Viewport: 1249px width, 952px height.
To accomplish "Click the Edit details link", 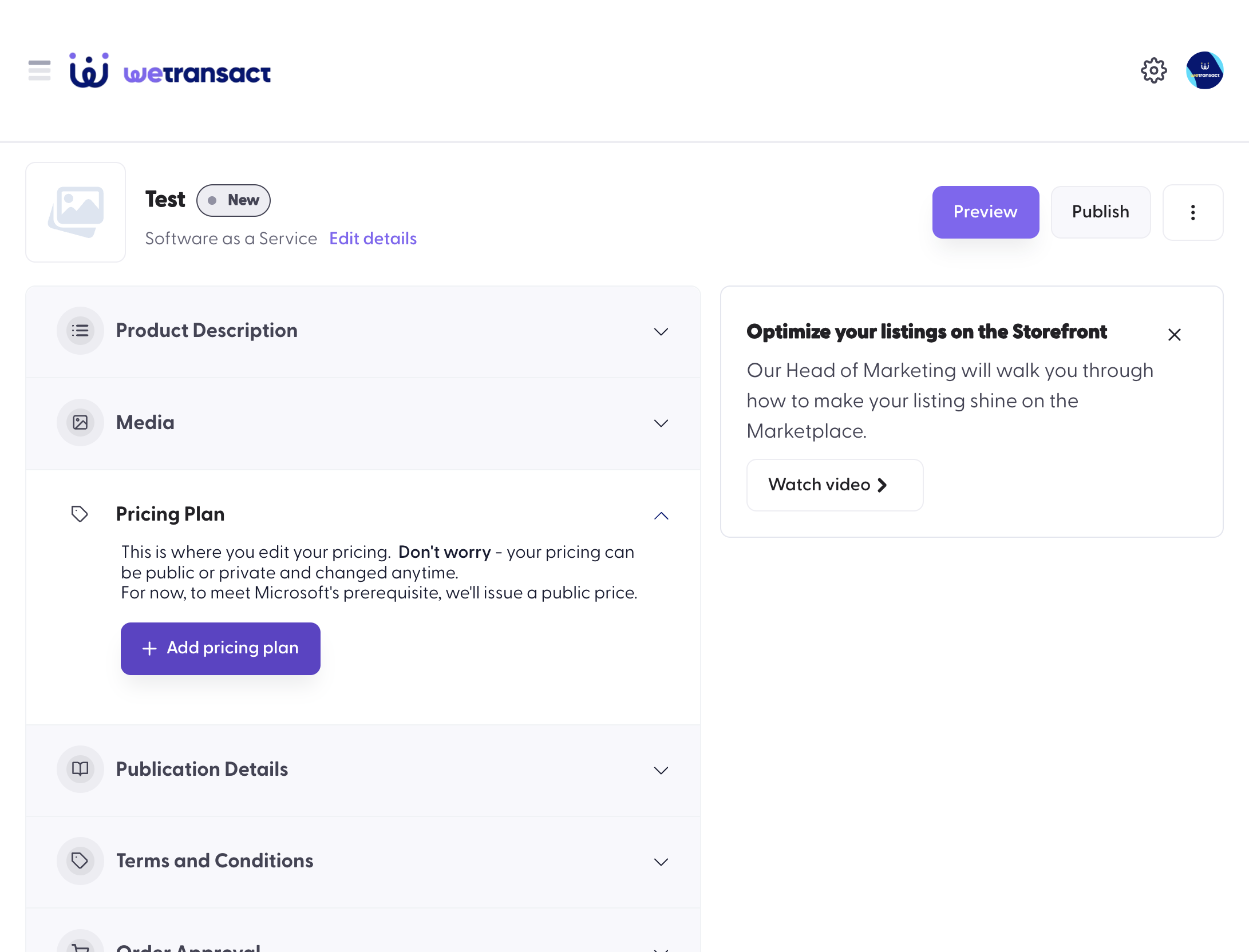I will click(x=373, y=239).
